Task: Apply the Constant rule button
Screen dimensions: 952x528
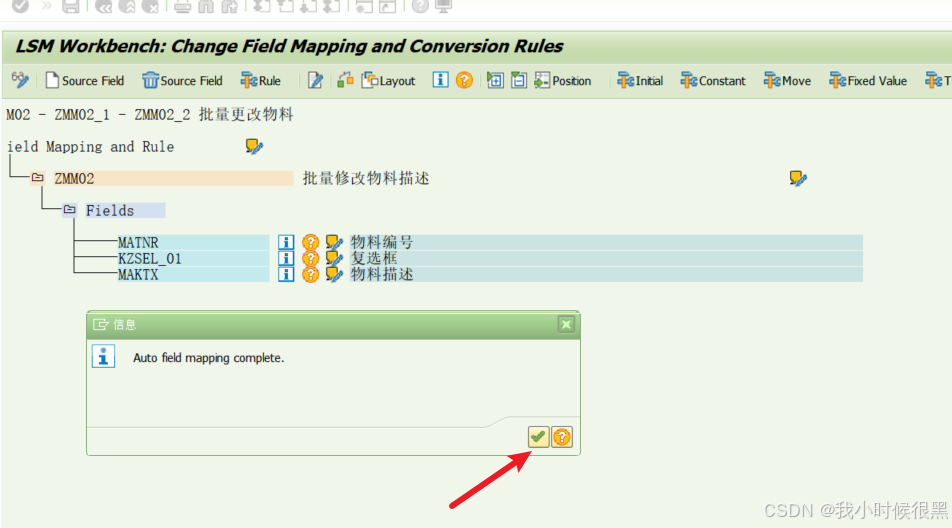Action: click(713, 80)
